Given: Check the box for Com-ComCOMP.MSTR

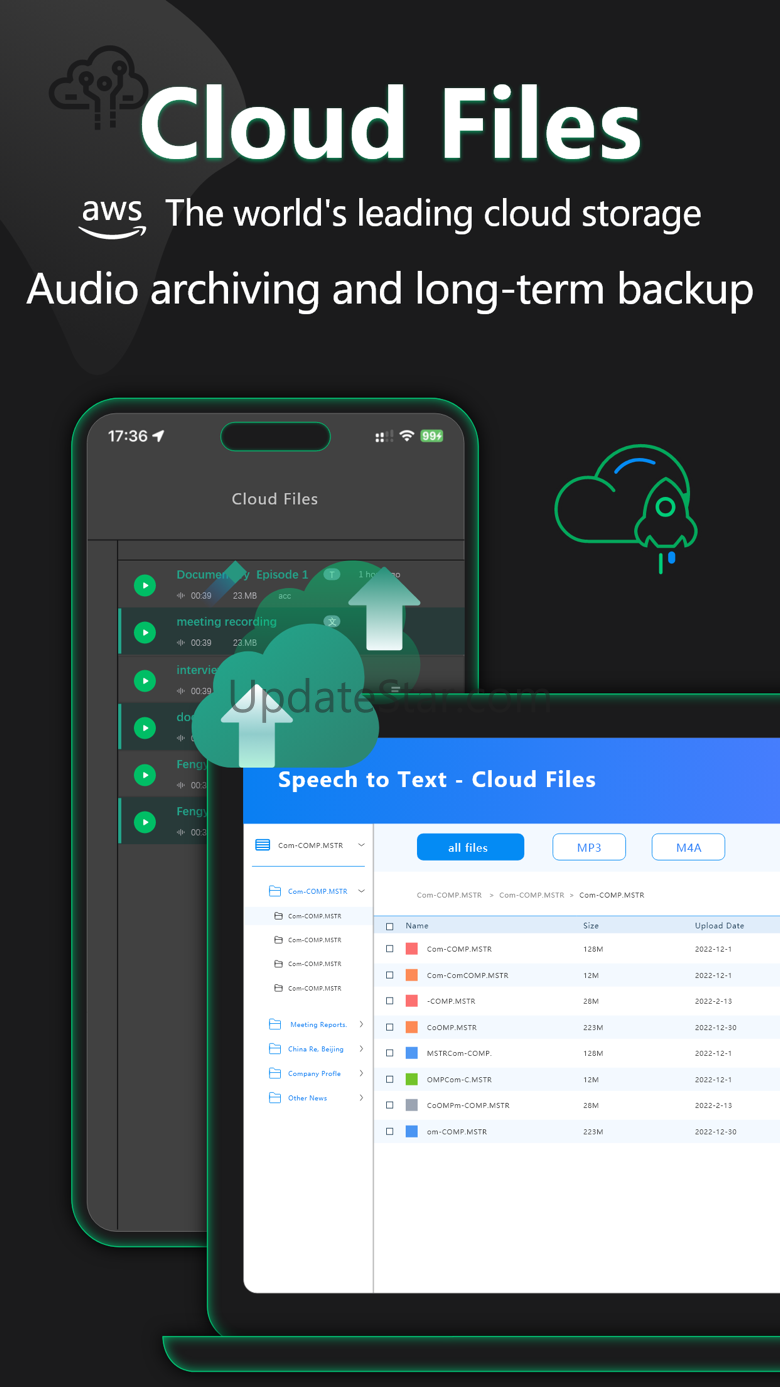Looking at the screenshot, I should [x=390, y=975].
